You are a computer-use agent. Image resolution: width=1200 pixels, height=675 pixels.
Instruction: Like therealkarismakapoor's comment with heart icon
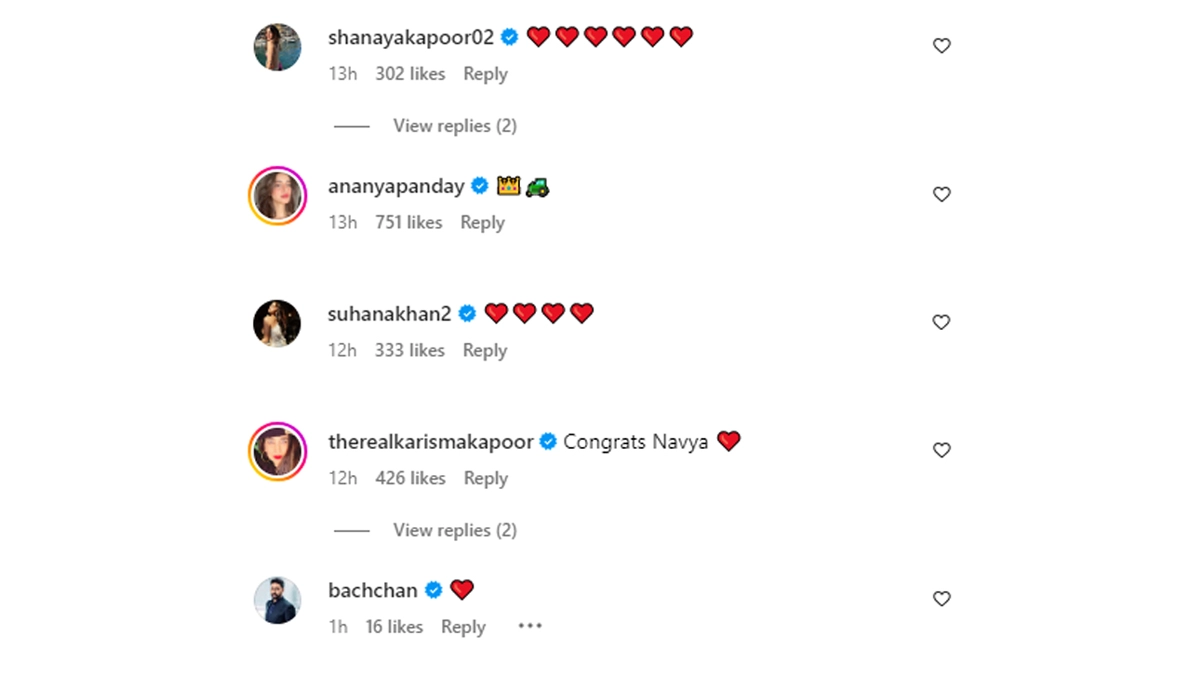click(941, 450)
